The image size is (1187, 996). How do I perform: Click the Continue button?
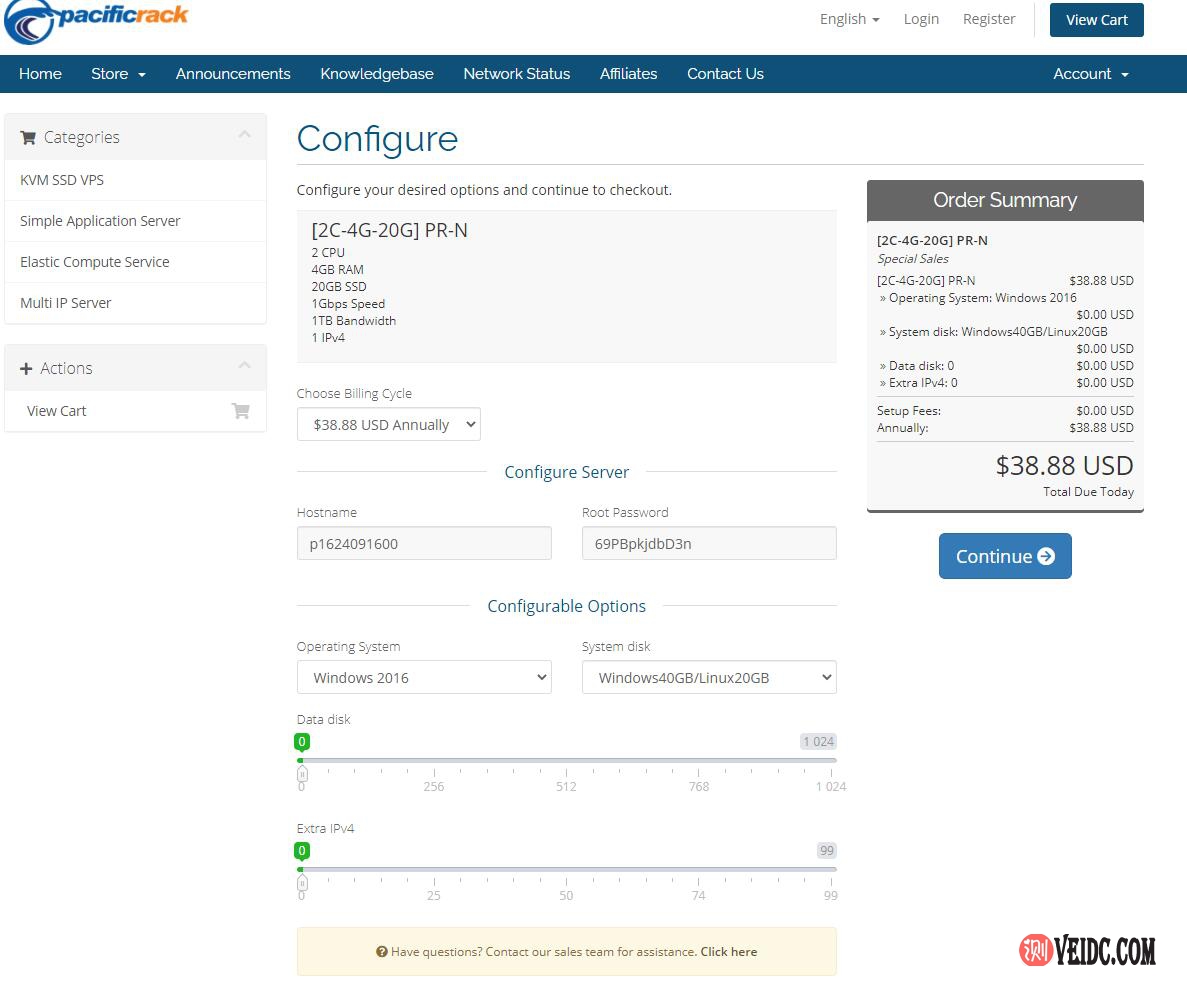[x=1005, y=556]
